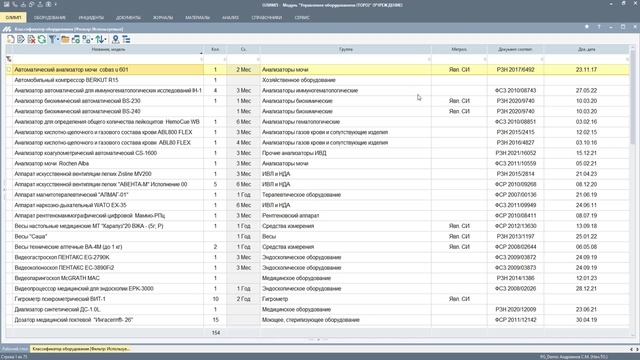
Task: Select row Аппарат наркозно-дыхательный WATO EX-35
Action: tap(318, 205)
